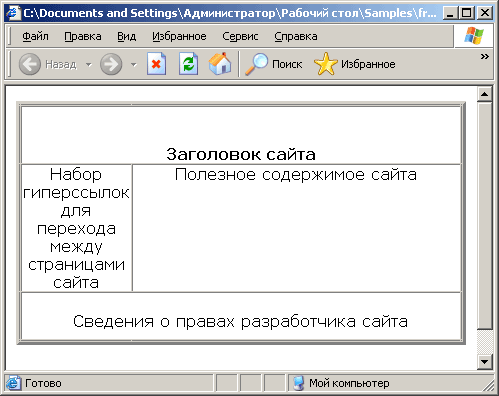This screenshot has height=396, width=499.
Task: Click Мой компьютер zone in status bar
Action: pyautogui.click(x=341, y=383)
